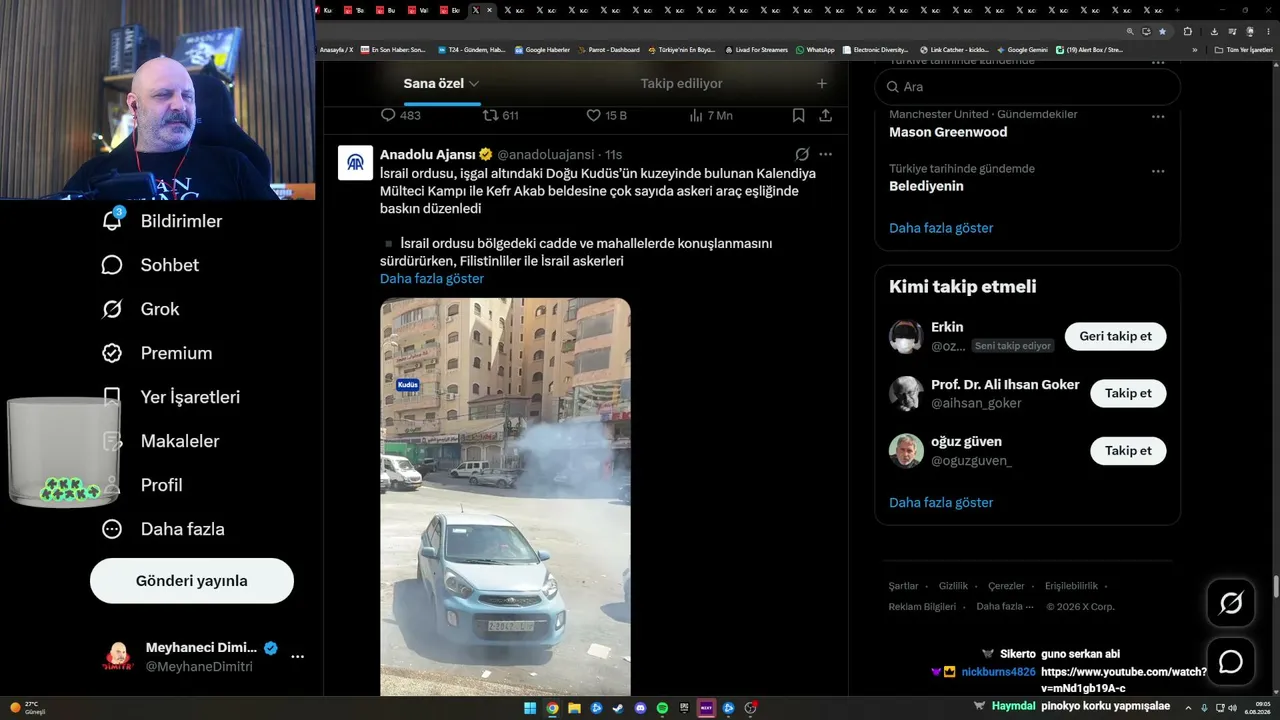
Task: Bookmark this page with the star icon
Action: 1162,31
